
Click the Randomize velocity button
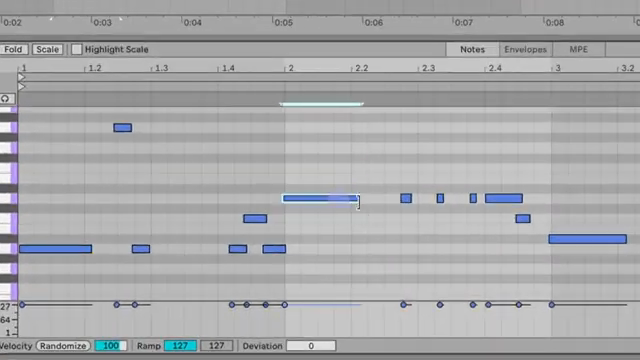coord(63,346)
